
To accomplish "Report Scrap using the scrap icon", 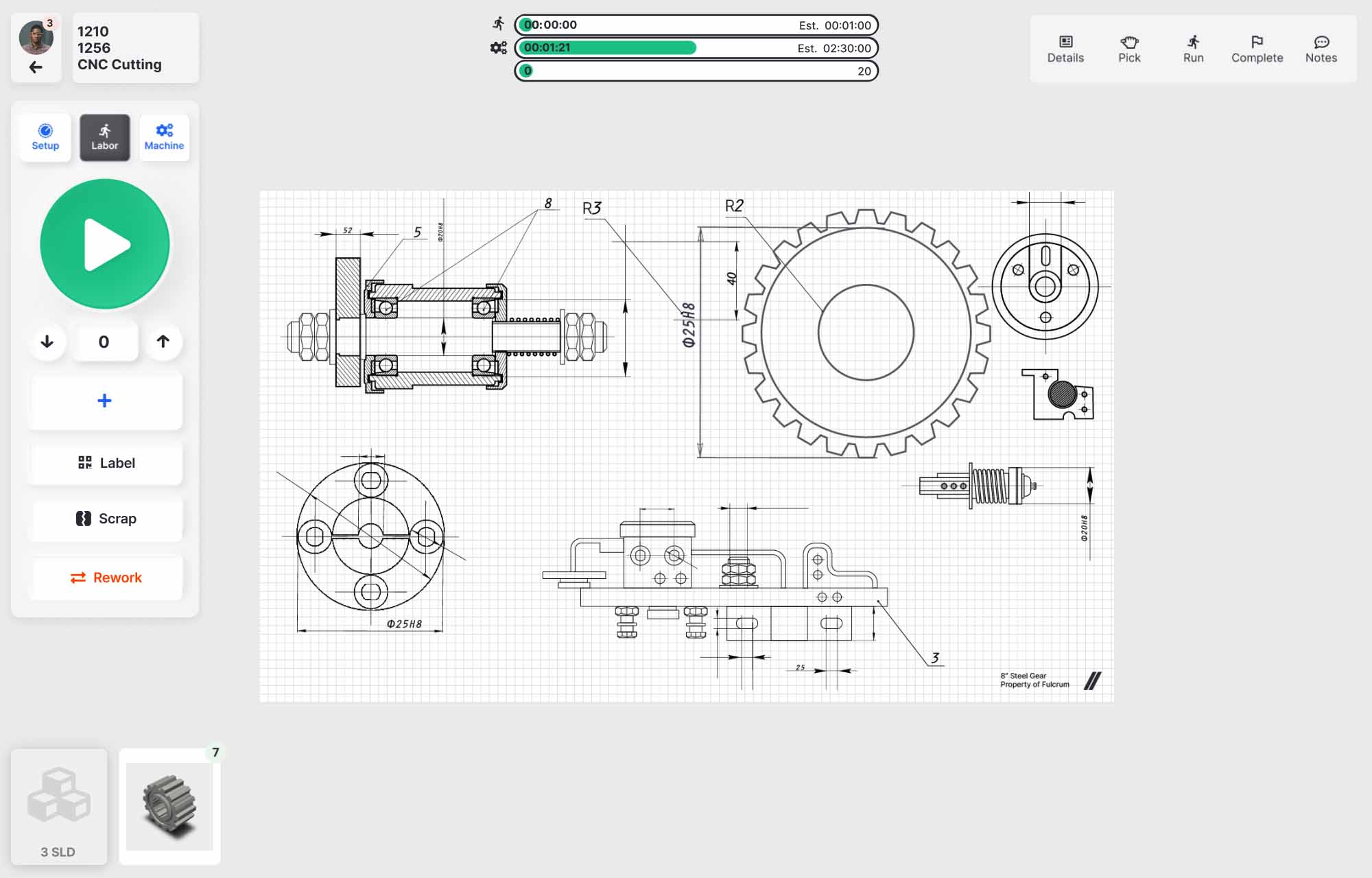I will click(104, 519).
